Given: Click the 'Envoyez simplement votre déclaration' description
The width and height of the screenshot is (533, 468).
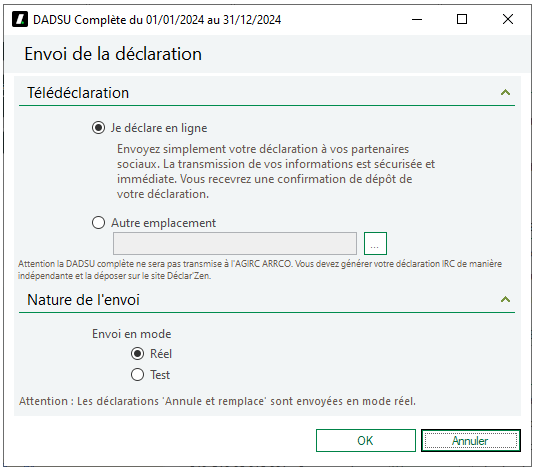Looking at the screenshot, I should tap(276, 171).
